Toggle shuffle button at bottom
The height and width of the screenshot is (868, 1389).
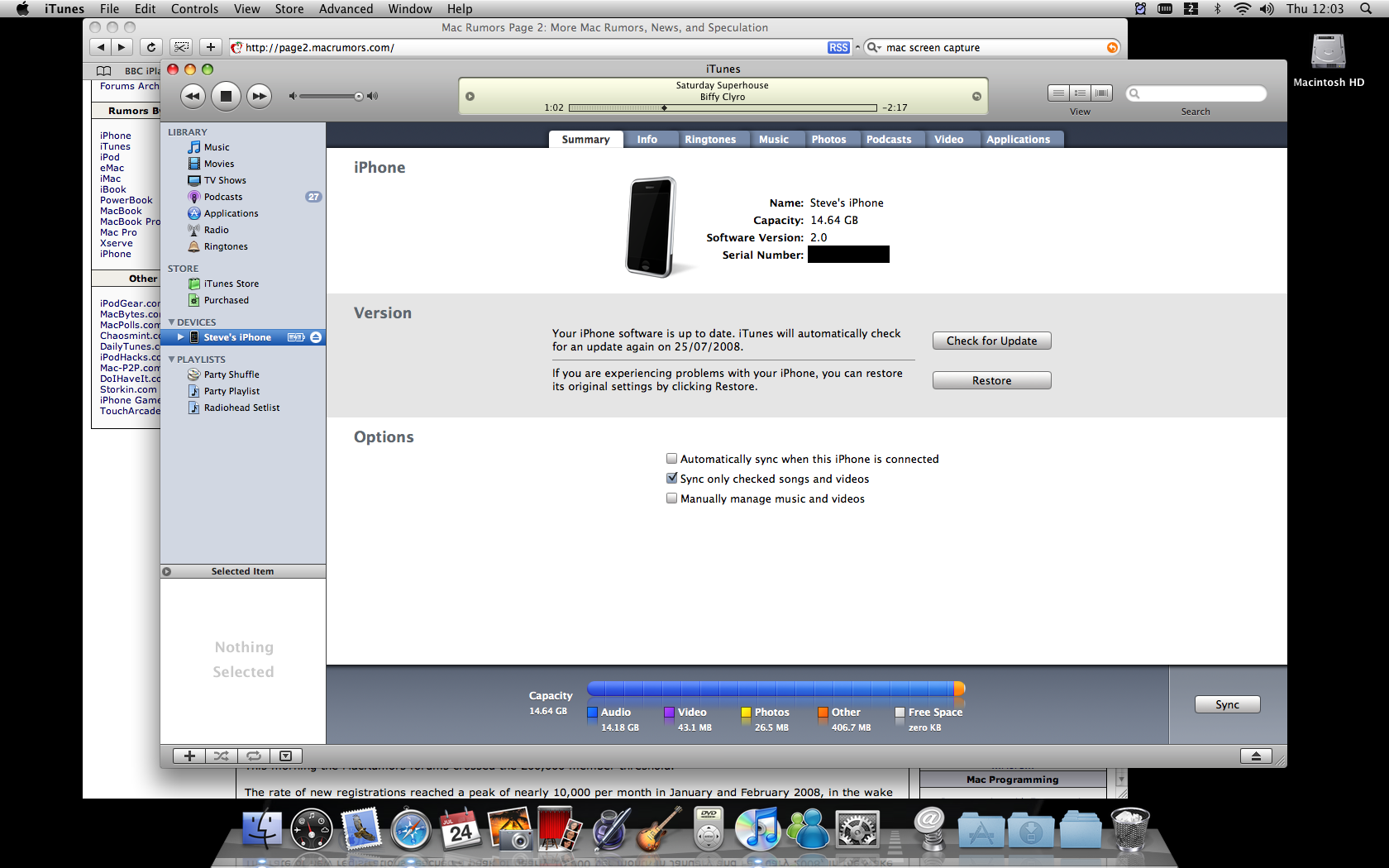tap(222, 756)
